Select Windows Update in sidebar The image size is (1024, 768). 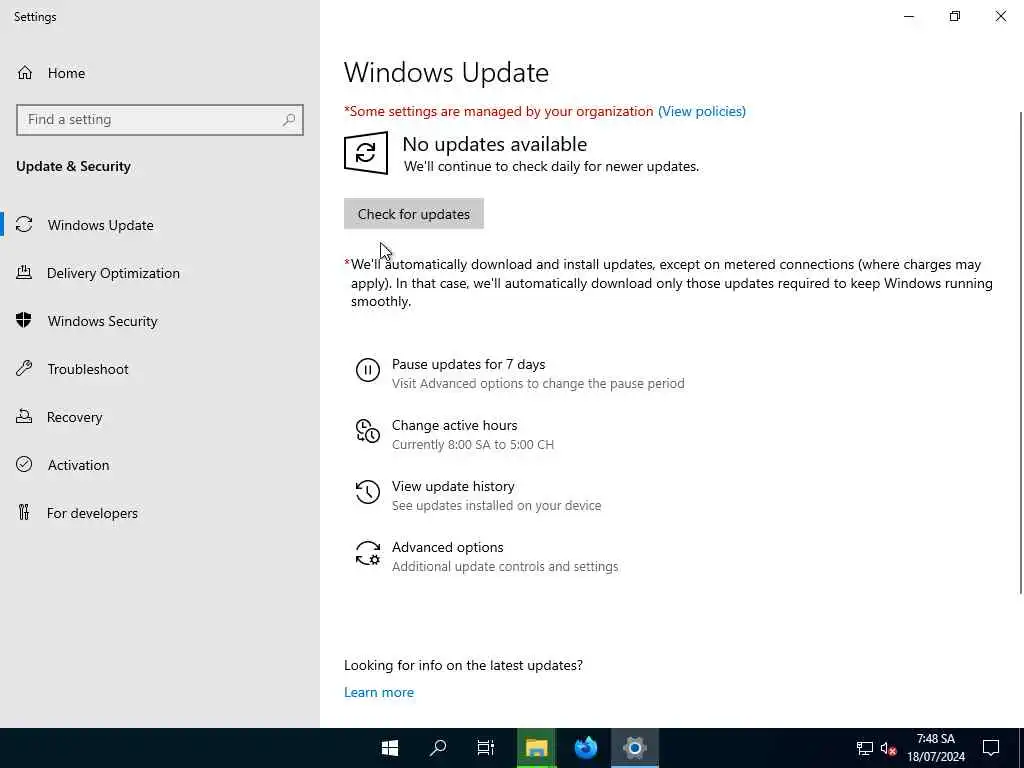pos(160,225)
